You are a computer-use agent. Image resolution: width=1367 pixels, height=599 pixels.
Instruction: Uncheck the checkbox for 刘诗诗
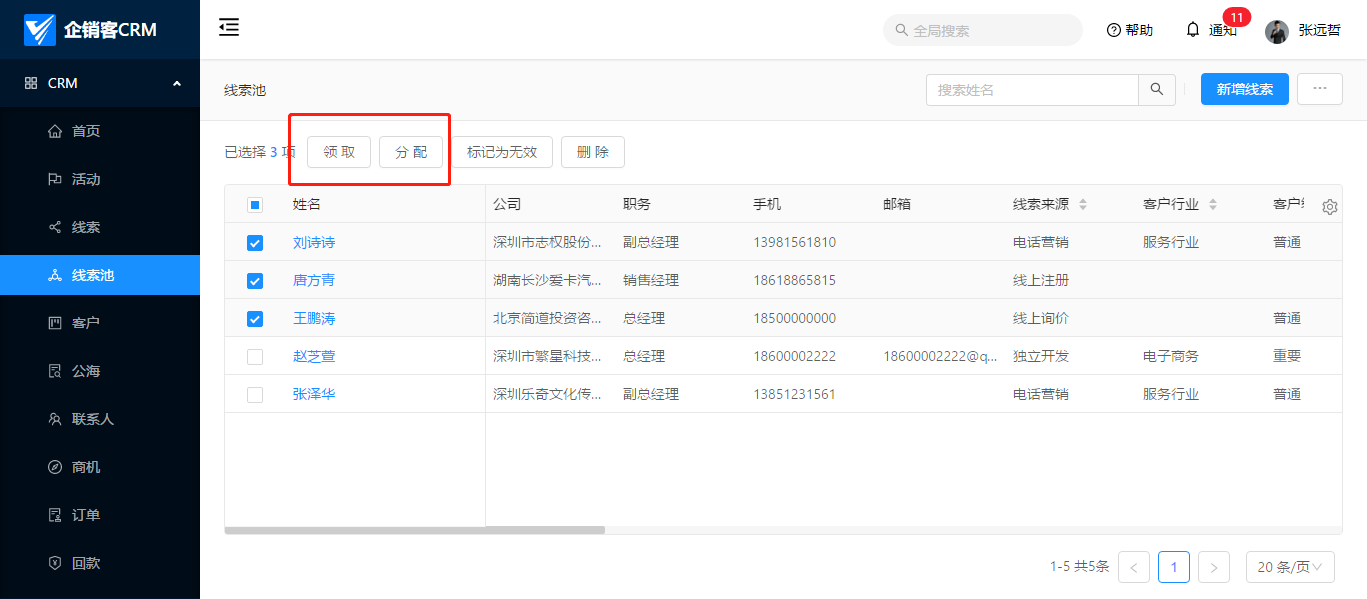click(255, 243)
